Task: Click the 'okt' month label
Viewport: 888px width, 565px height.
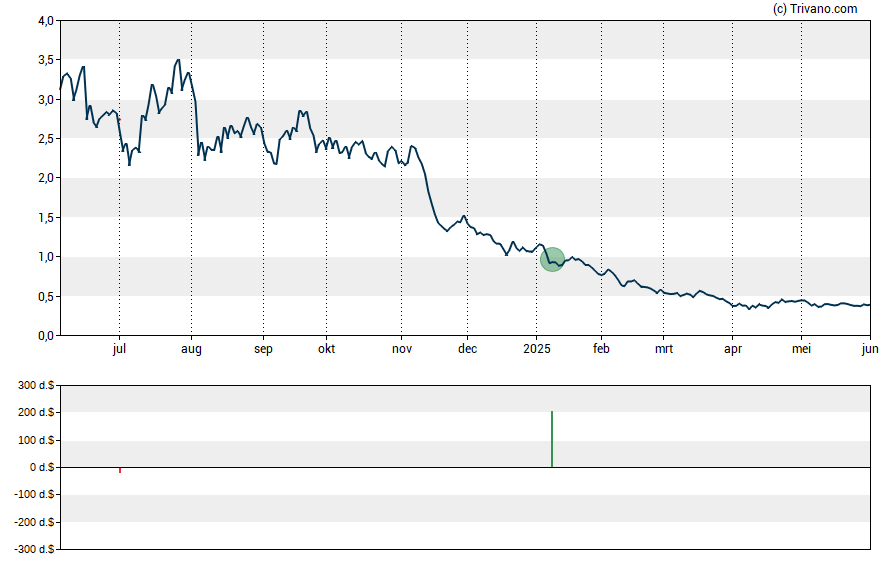Action: pos(326,349)
